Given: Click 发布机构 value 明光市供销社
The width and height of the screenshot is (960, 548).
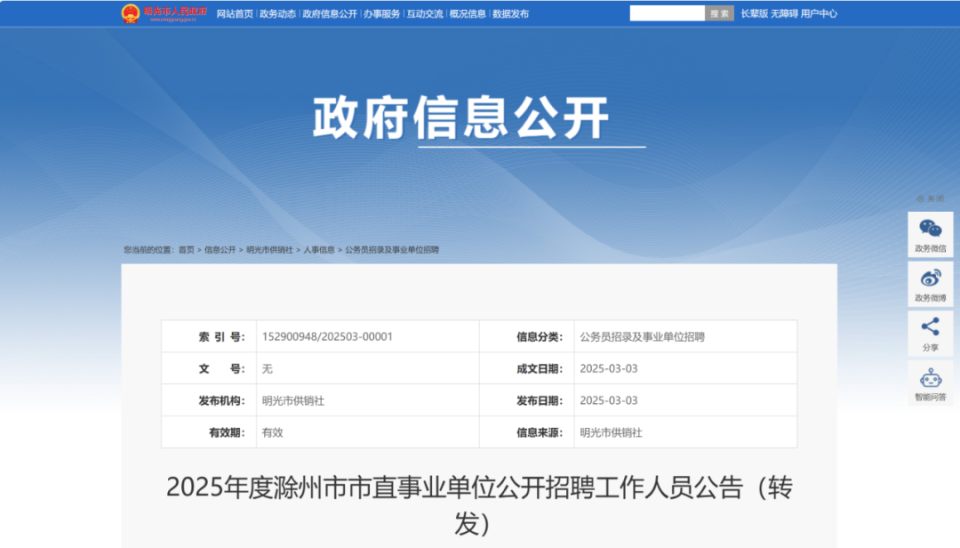Looking at the screenshot, I should [x=293, y=400].
